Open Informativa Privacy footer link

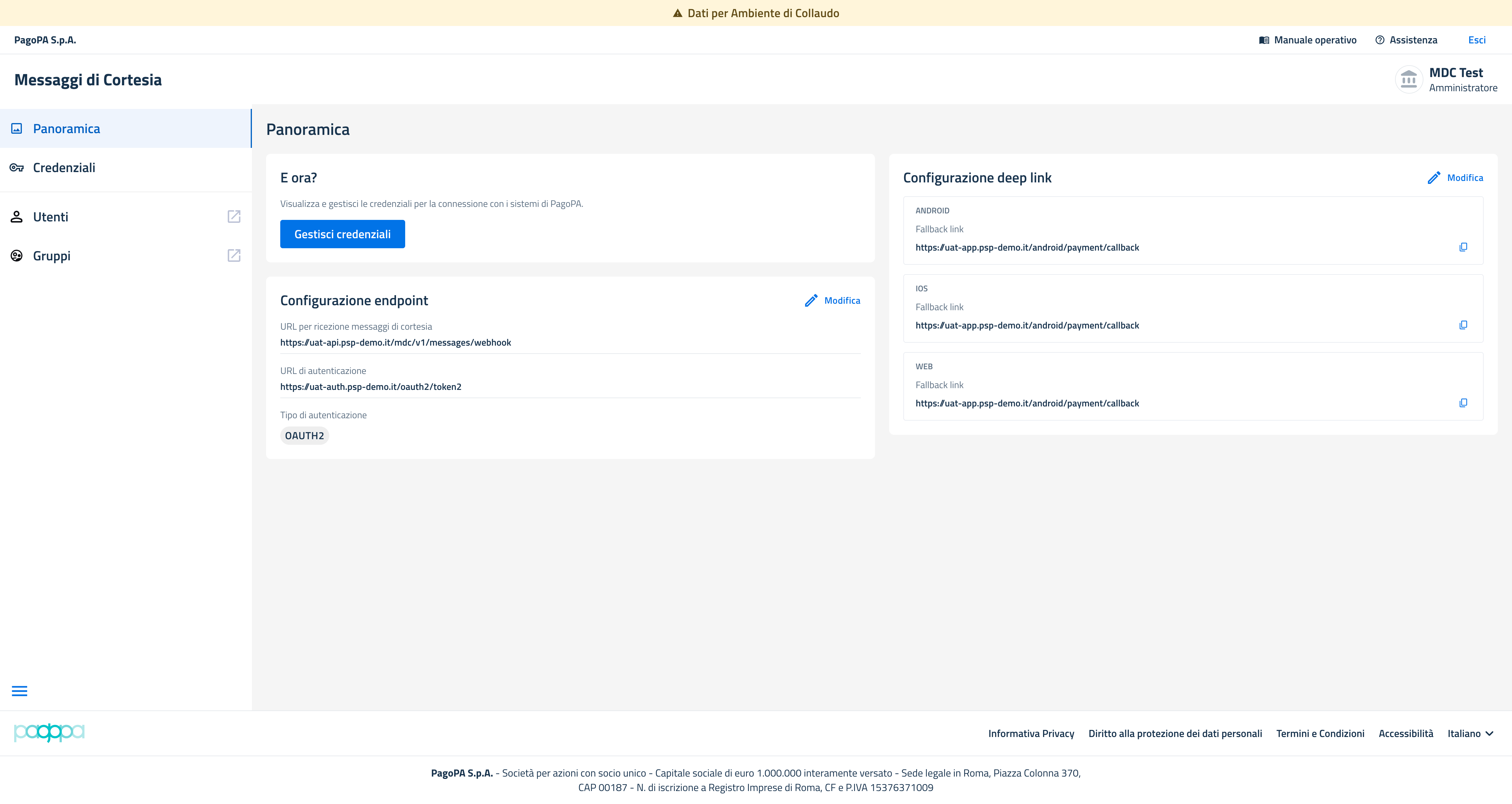1031,734
